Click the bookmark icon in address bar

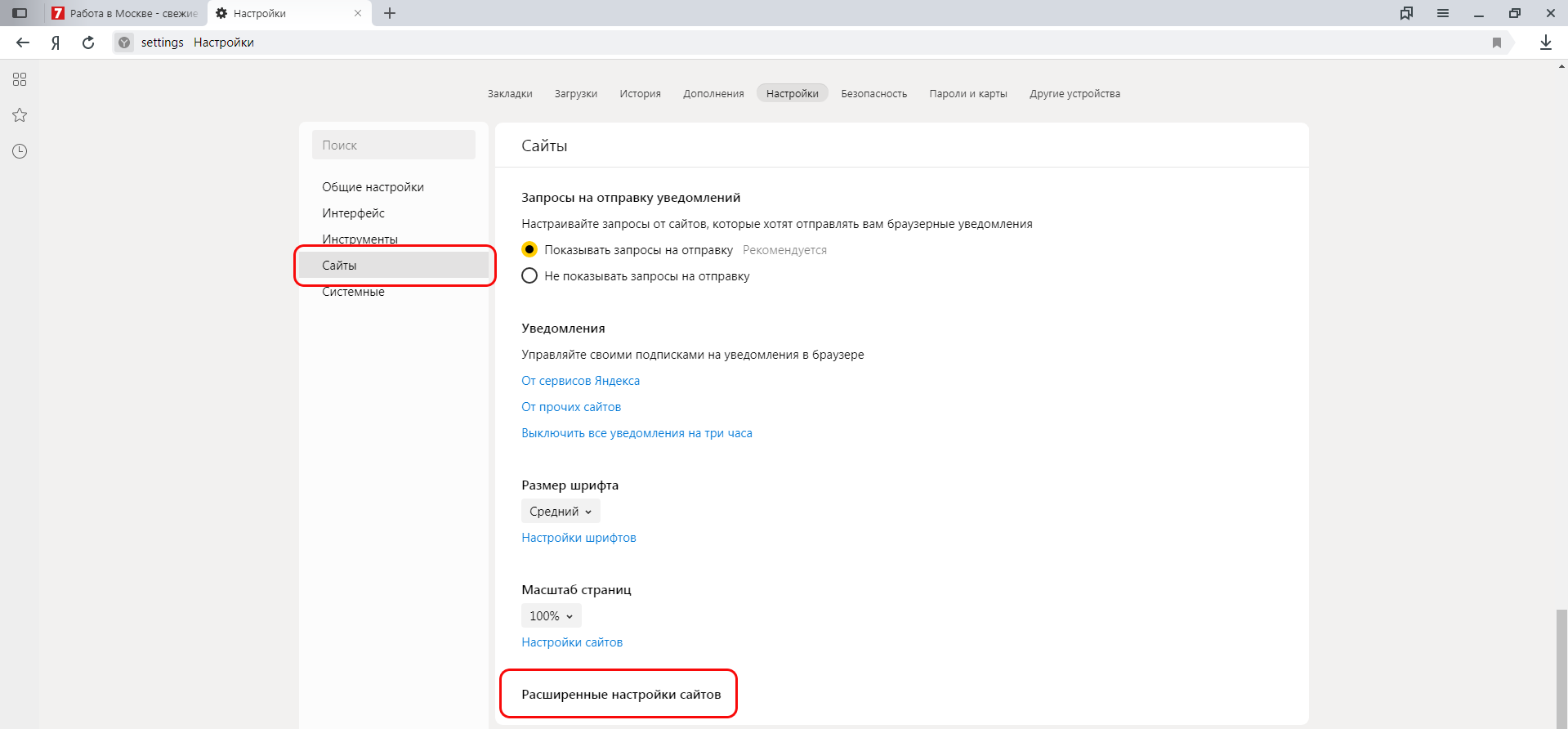pyautogui.click(x=1496, y=42)
